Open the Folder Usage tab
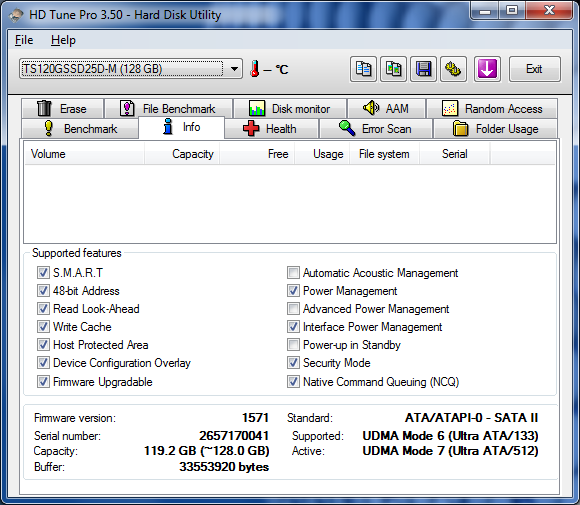 click(x=495, y=129)
